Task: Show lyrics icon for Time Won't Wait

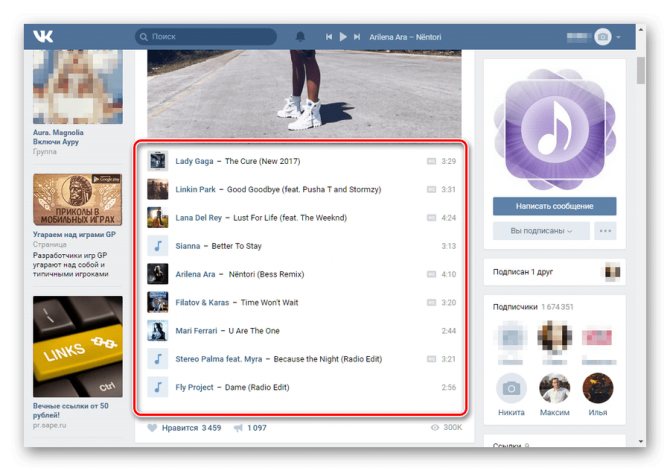Action: pos(431,302)
